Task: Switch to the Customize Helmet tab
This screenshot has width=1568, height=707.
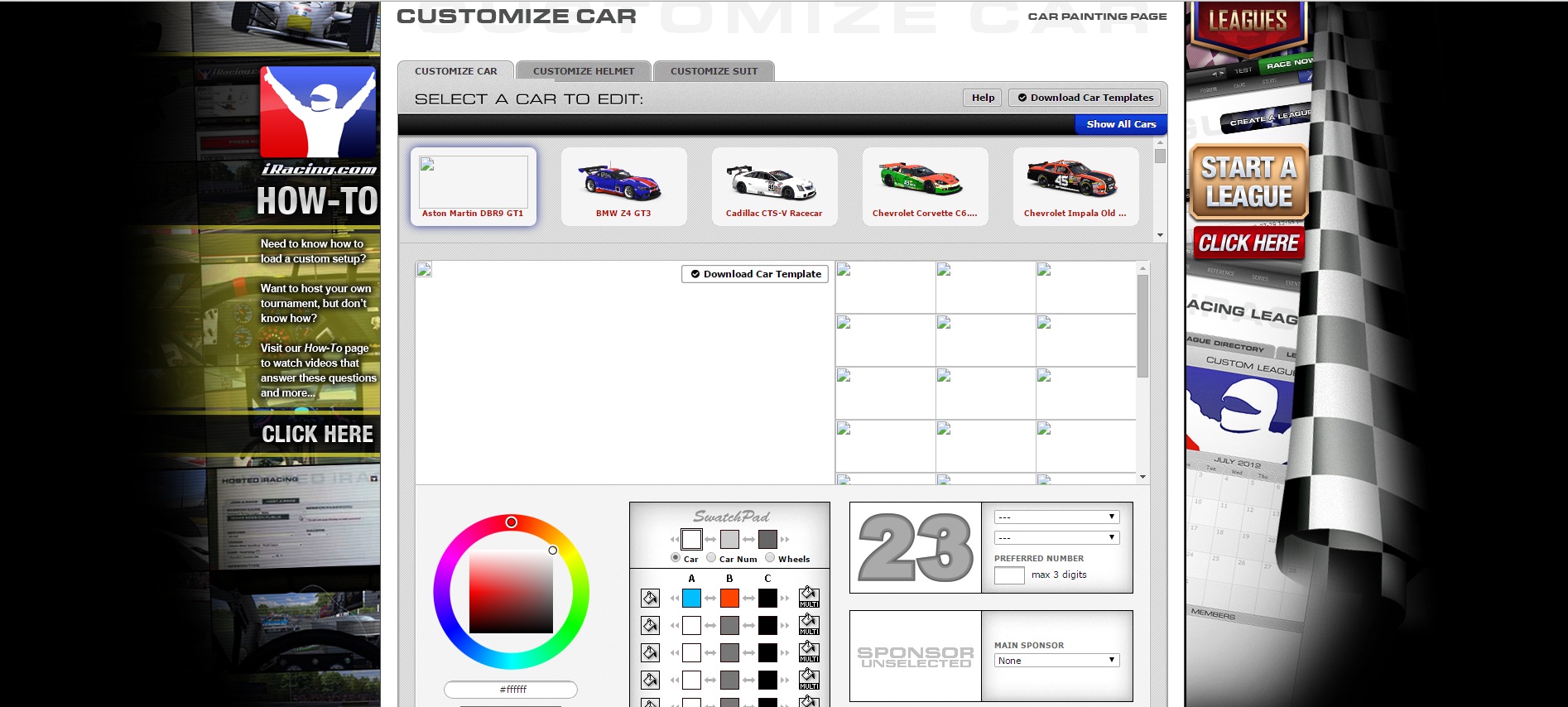Action: [584, 71]
